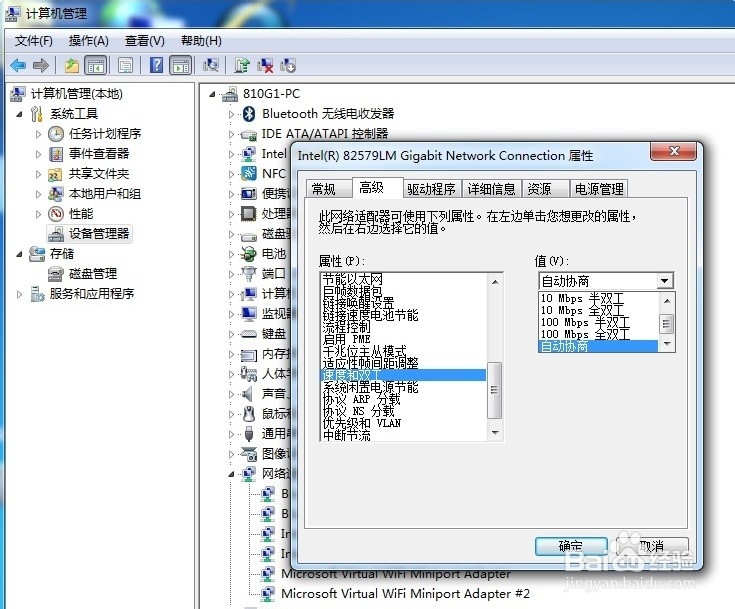Click the property list scrollbar thumb
The width and height of the screenshot is (735, 609).
tap(495, 390)
